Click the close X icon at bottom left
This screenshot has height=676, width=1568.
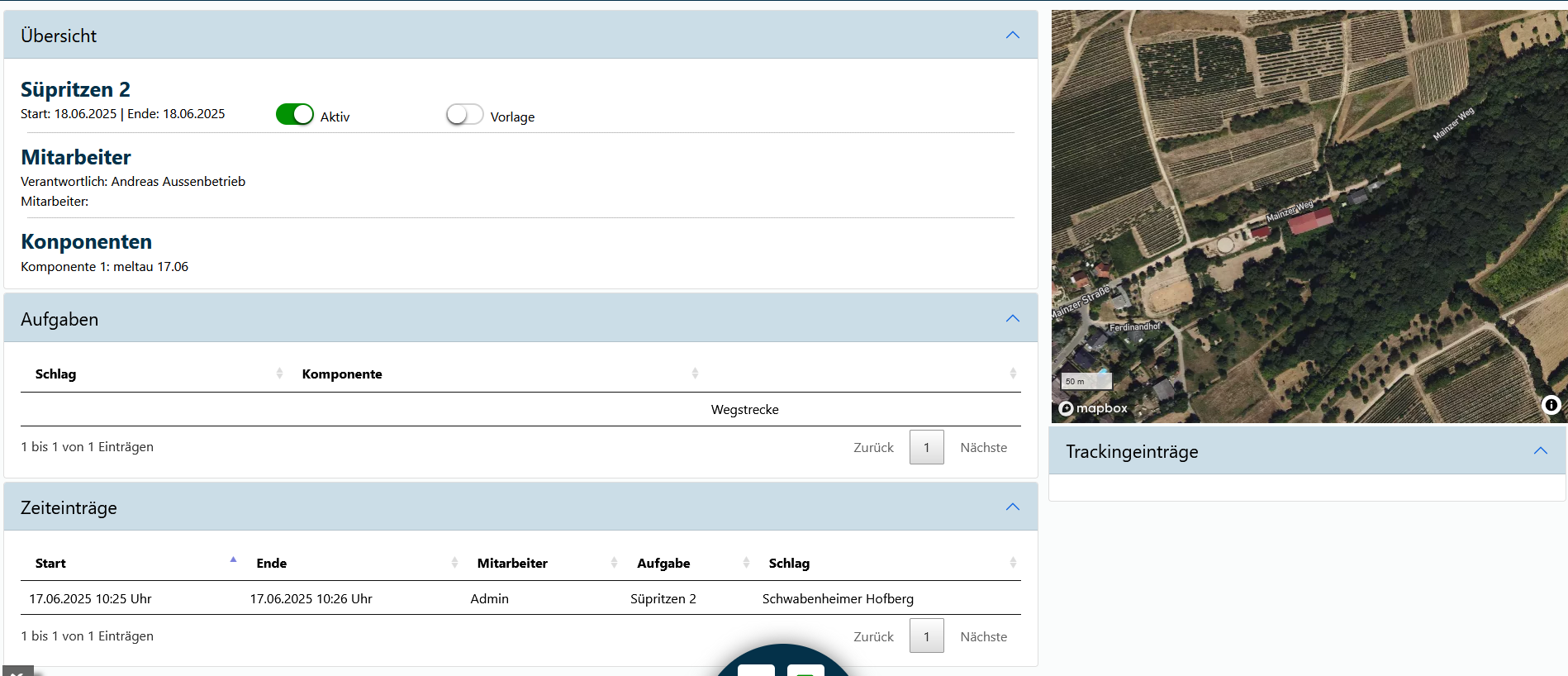point(17,672)
